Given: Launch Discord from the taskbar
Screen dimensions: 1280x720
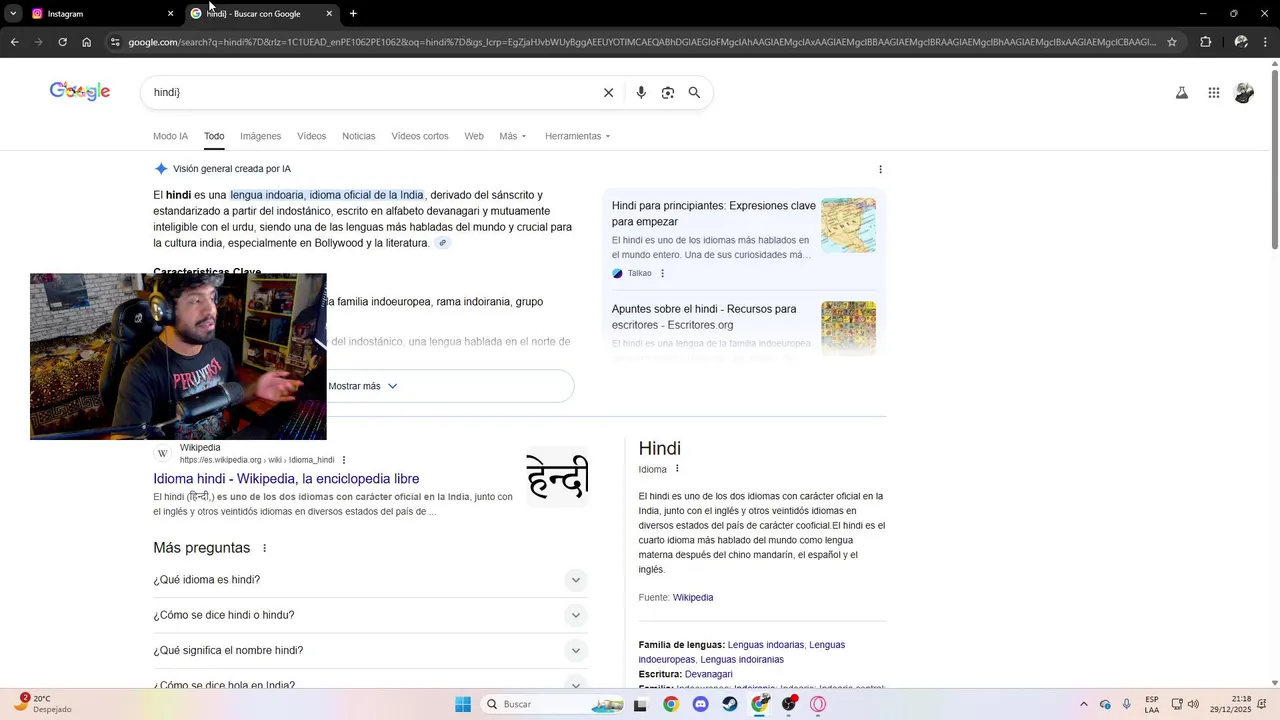Looking at the screenshot, I should click(x=700, y=704).
